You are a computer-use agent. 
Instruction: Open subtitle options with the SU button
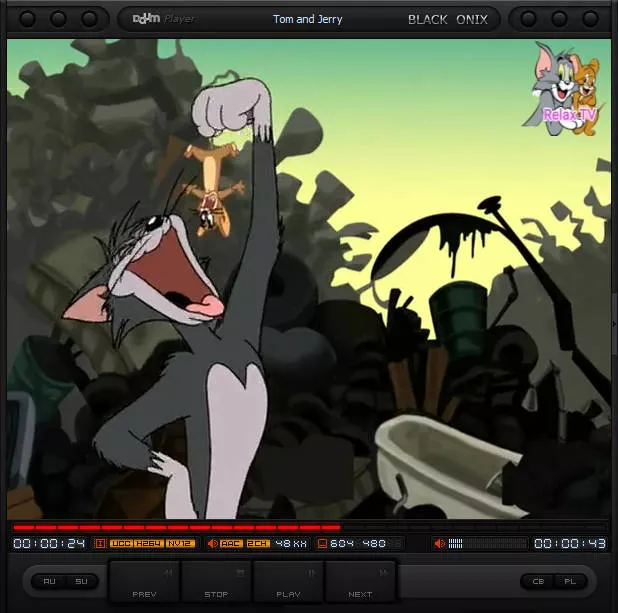(x=81, y=581)
